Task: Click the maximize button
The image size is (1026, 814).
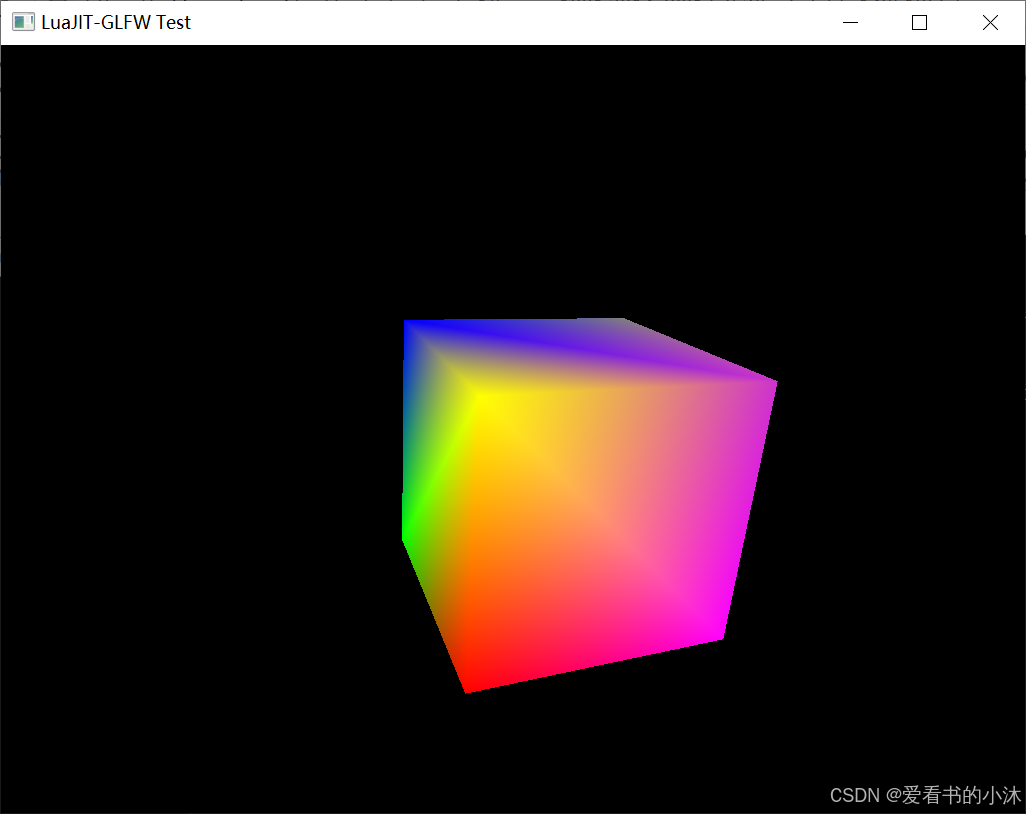Action: tap(919, 22)
